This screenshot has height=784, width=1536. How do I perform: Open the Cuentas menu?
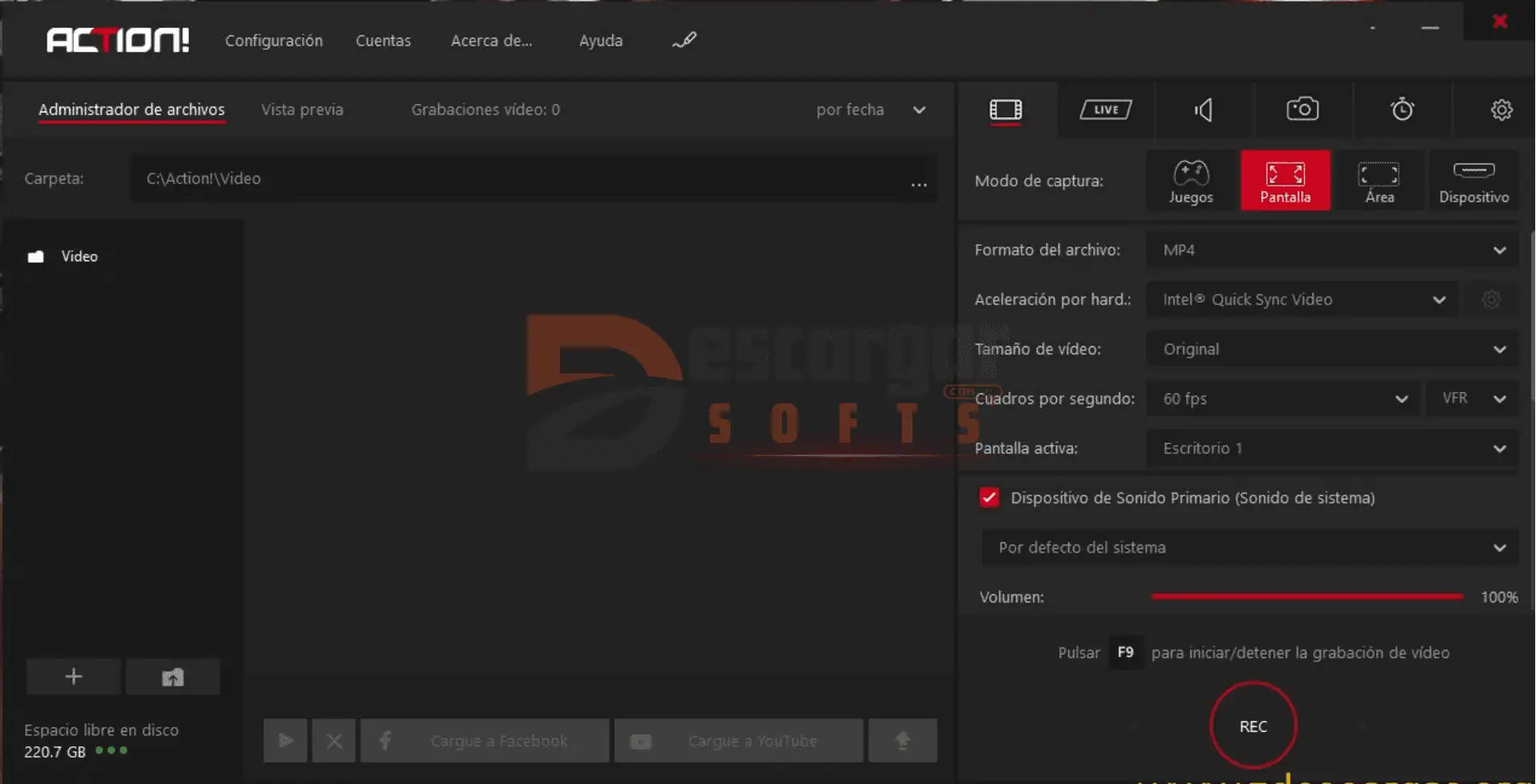[x=383, y=40]
